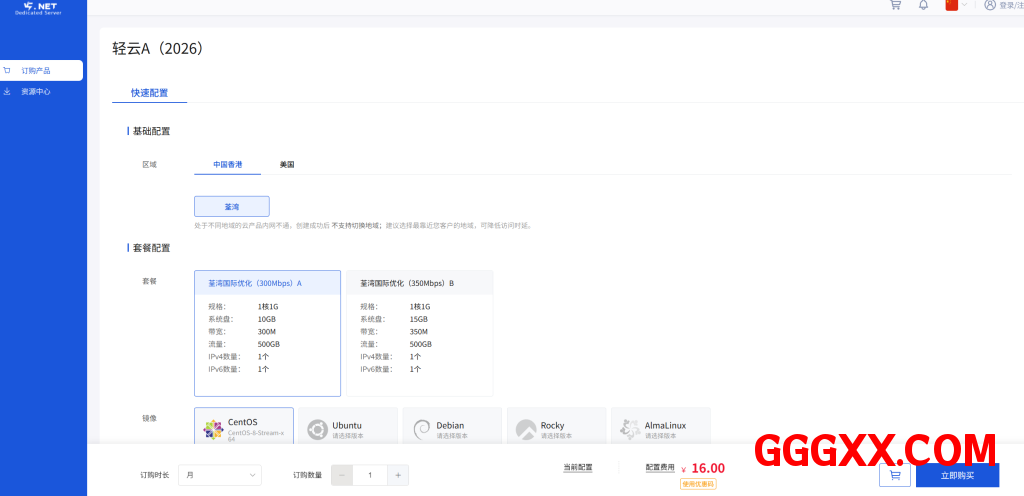Click the 立即购买 button
The image size is (1024, 496).
[957, 475]
